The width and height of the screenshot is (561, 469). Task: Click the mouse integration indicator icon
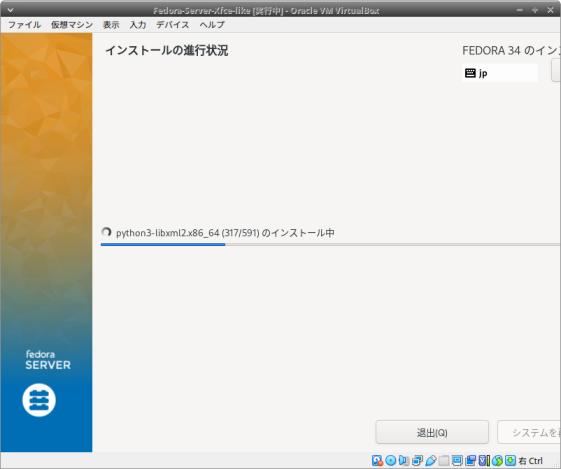(x=497, y=460)
